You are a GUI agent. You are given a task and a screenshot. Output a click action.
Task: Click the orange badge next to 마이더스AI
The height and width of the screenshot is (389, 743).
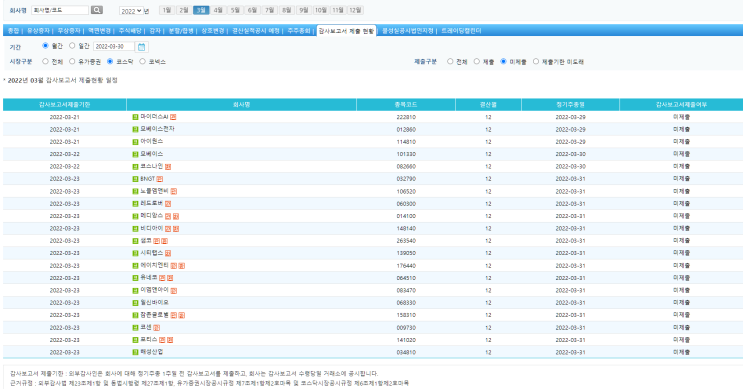click(173, 117)
